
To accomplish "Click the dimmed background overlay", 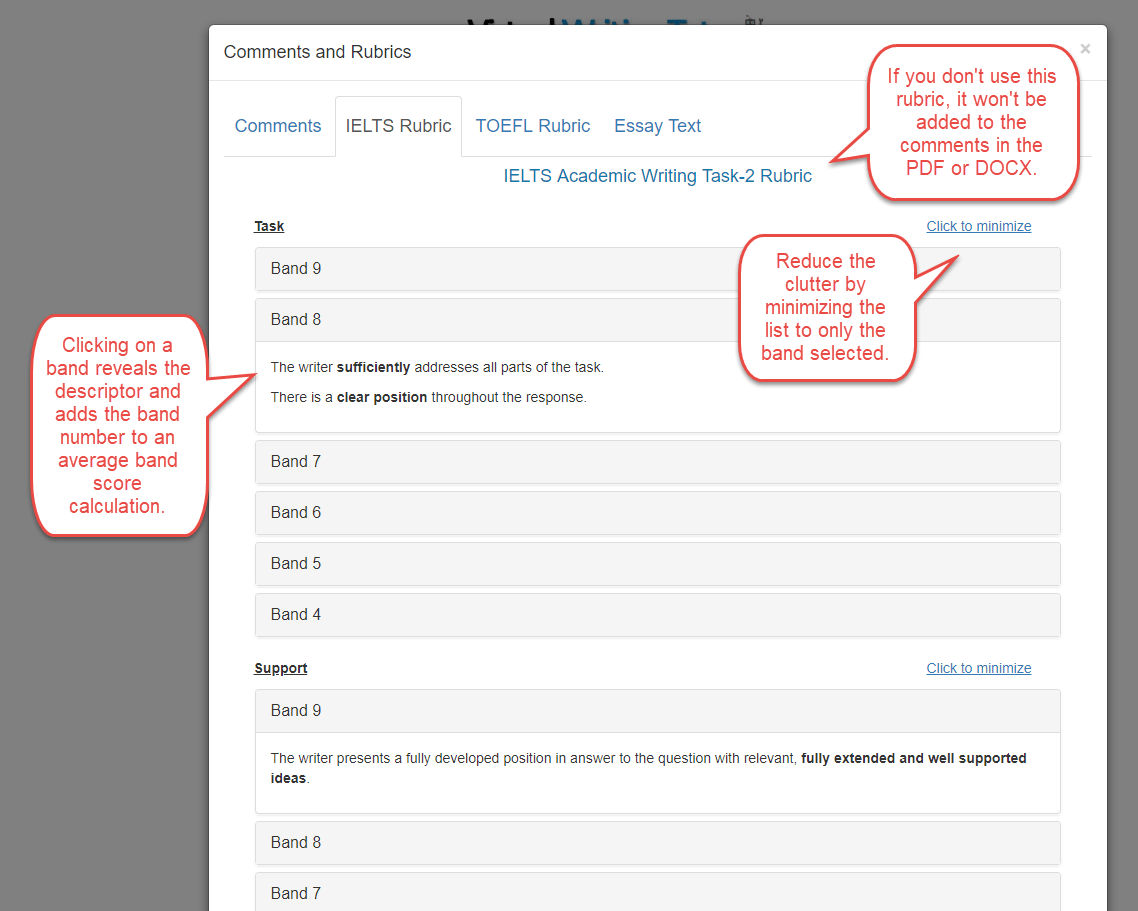I will tap(100, 750).
